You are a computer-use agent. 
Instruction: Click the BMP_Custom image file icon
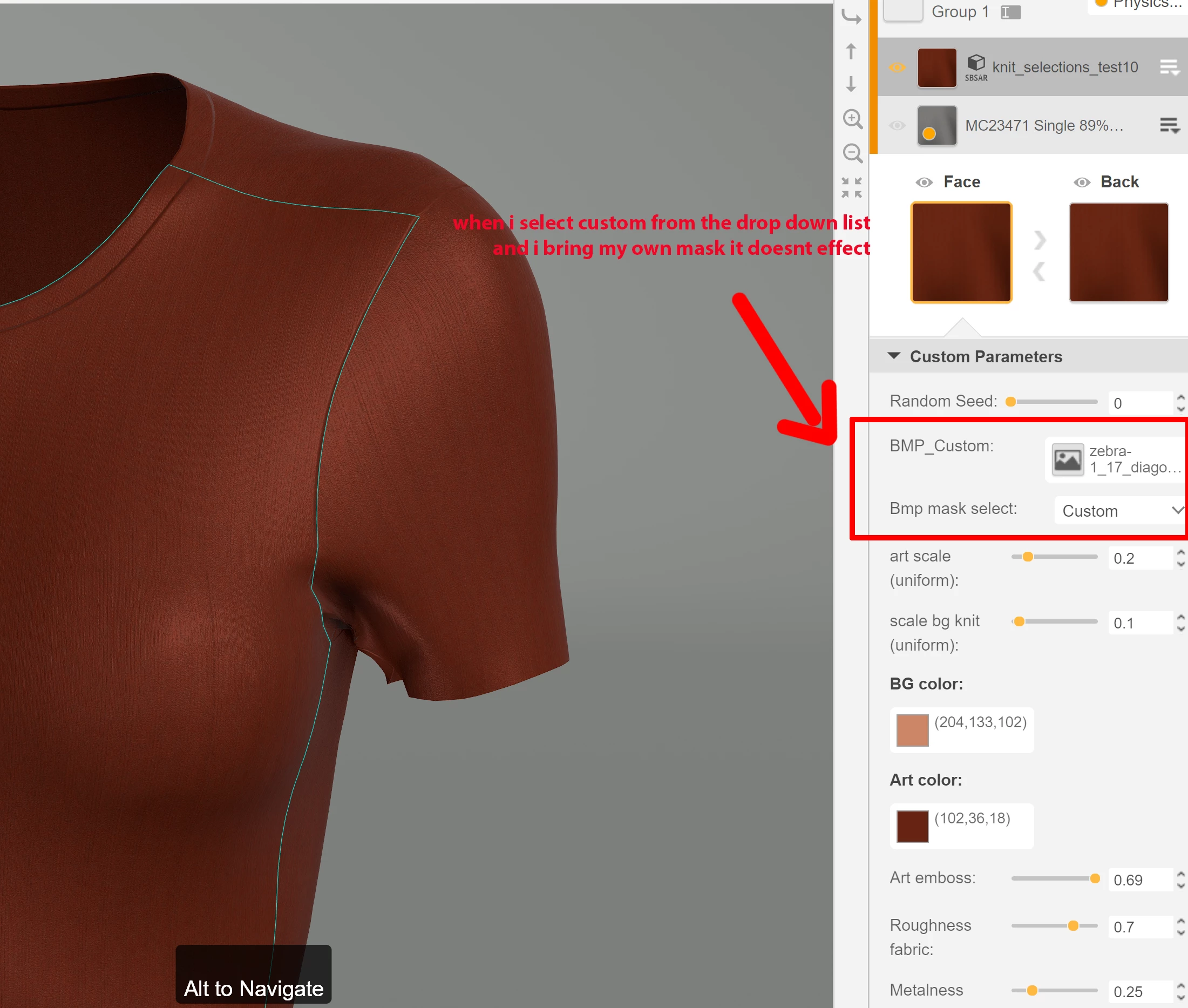[1068, 459]
